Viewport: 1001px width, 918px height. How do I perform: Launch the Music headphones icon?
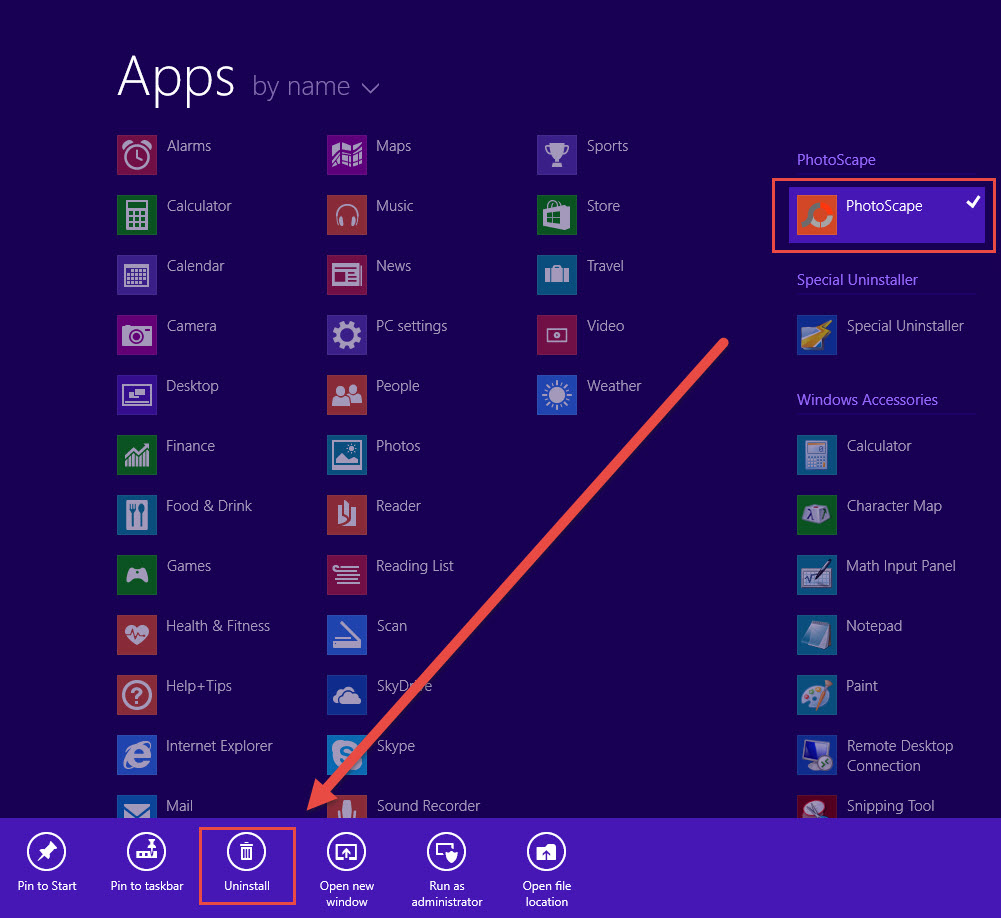coord(347,214)
